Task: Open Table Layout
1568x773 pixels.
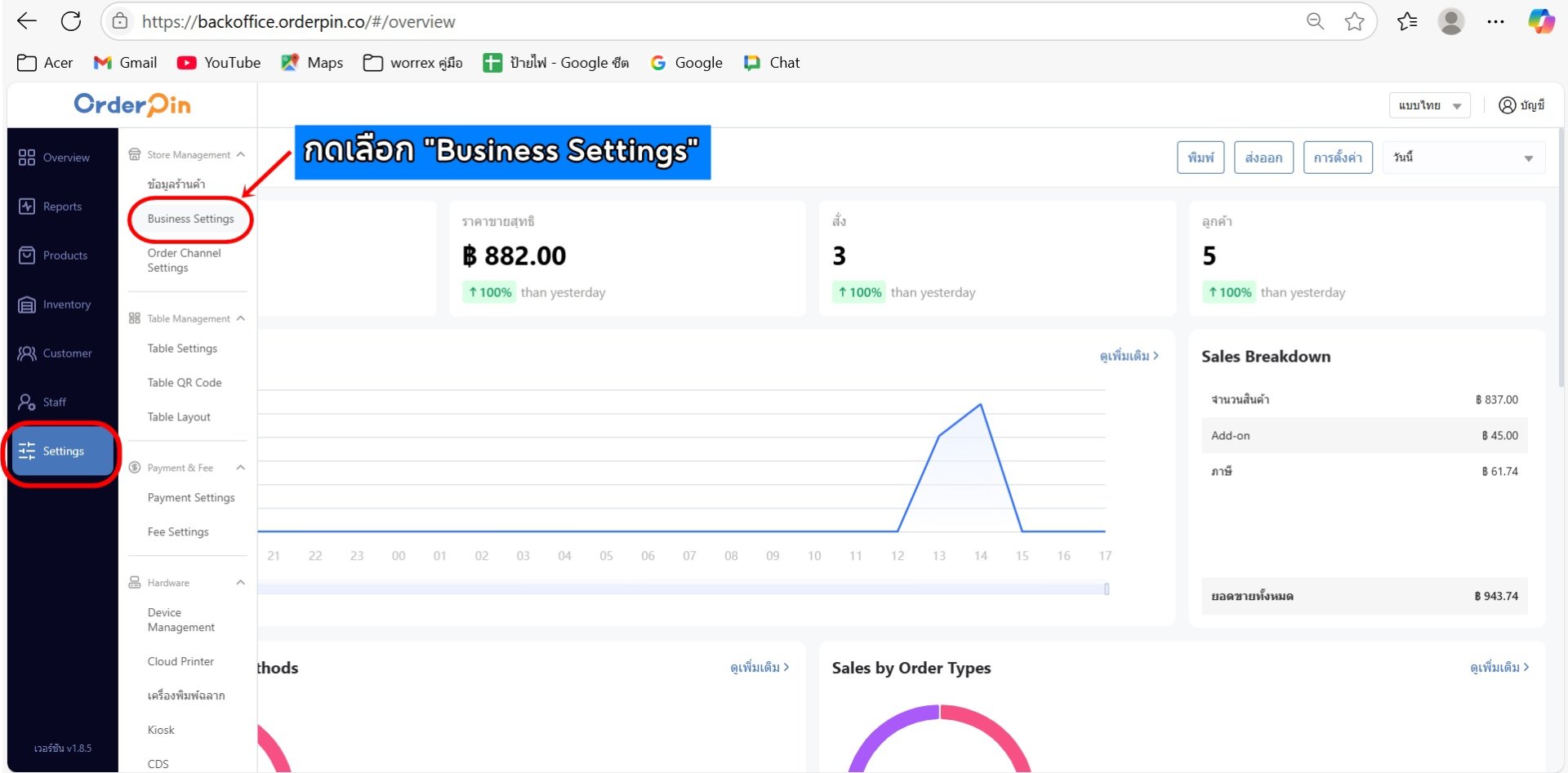Action: click(x=179, y=417)
